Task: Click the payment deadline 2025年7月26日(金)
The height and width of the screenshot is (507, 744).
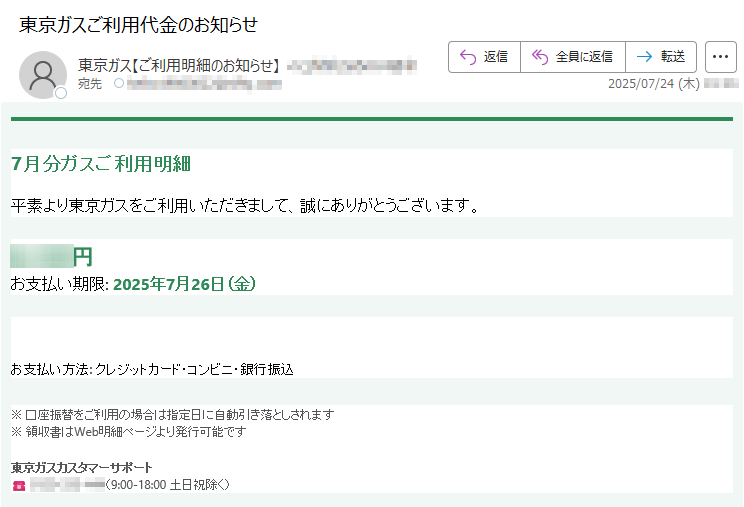Action: click(x=184, y=284)
